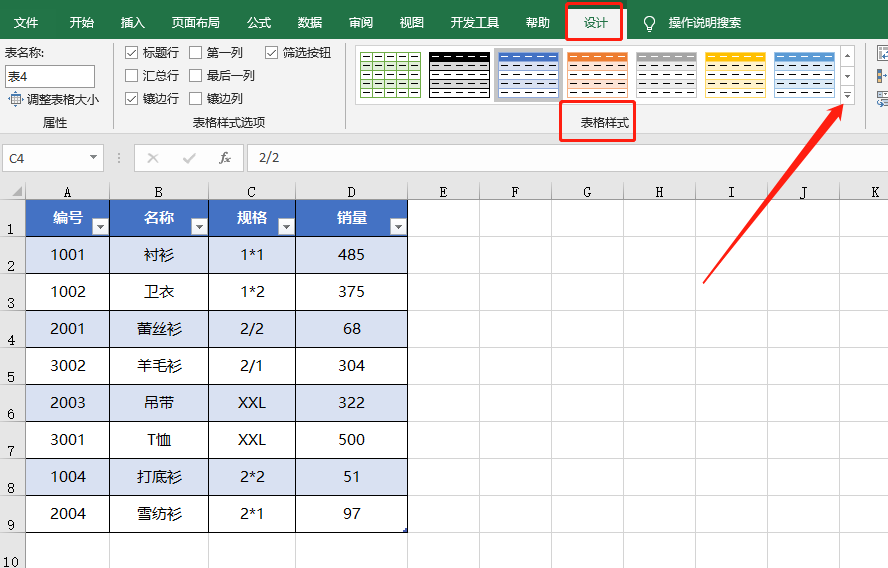Open the 审阅 tab

pos(361,23)
